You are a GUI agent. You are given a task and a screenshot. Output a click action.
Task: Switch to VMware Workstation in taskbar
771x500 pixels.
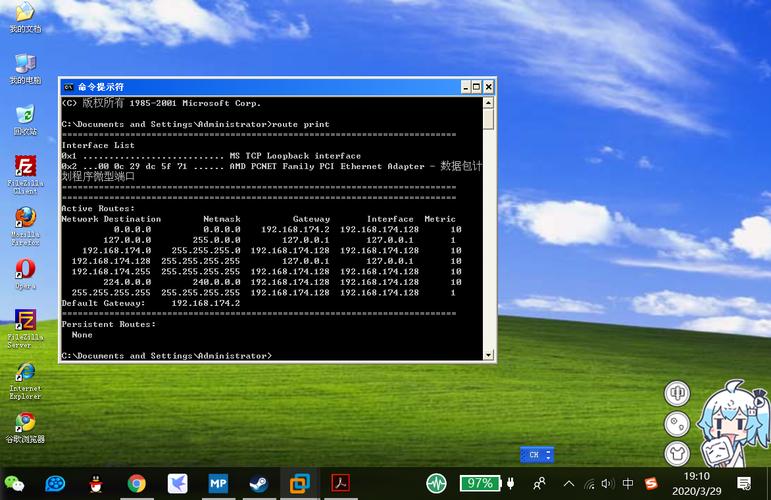[x=299, y=484]
